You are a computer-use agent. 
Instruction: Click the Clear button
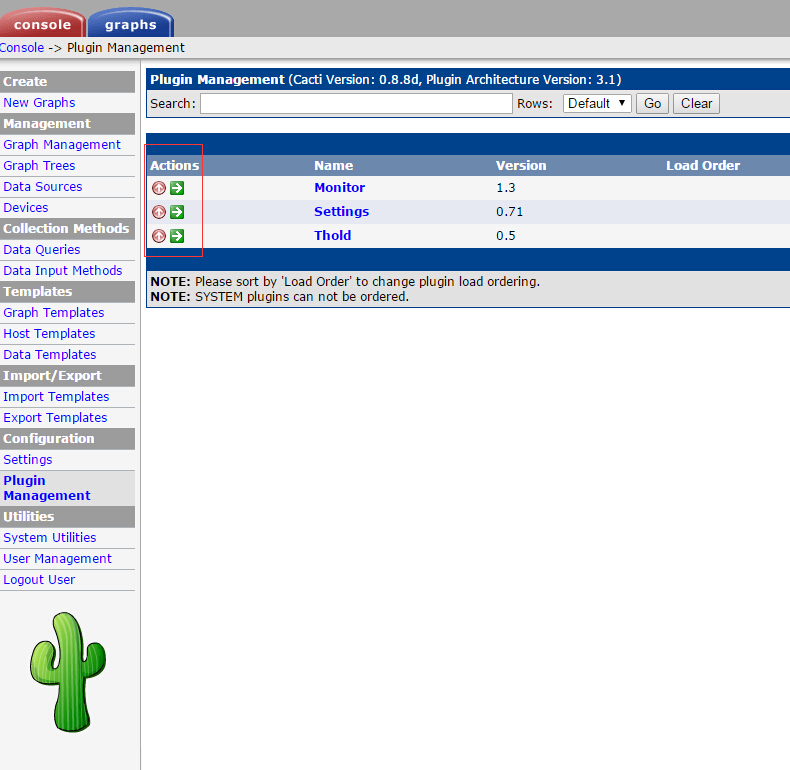(696, 103)
